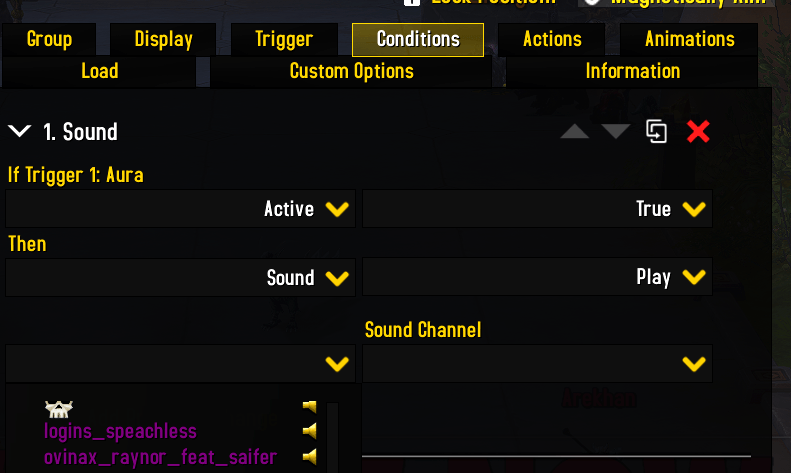Screen dimensions: 791x473
Task: Open the Play action dropdown
Action: tap(537, 277)
